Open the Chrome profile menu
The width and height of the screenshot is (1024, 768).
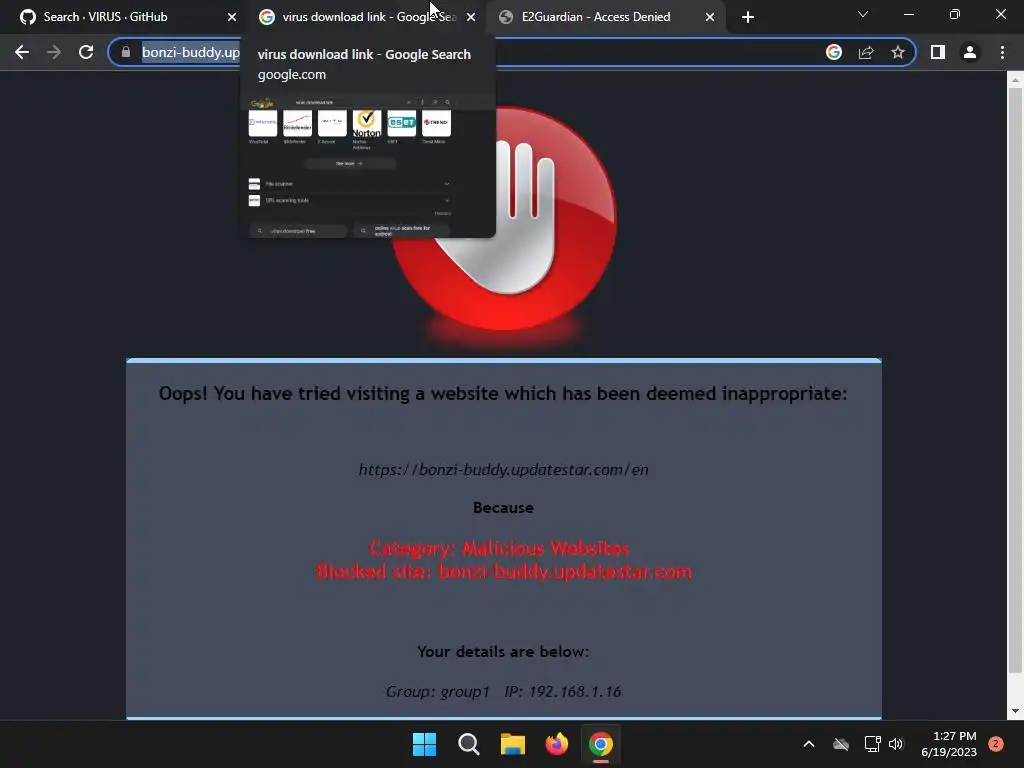[x=970, y=52]
